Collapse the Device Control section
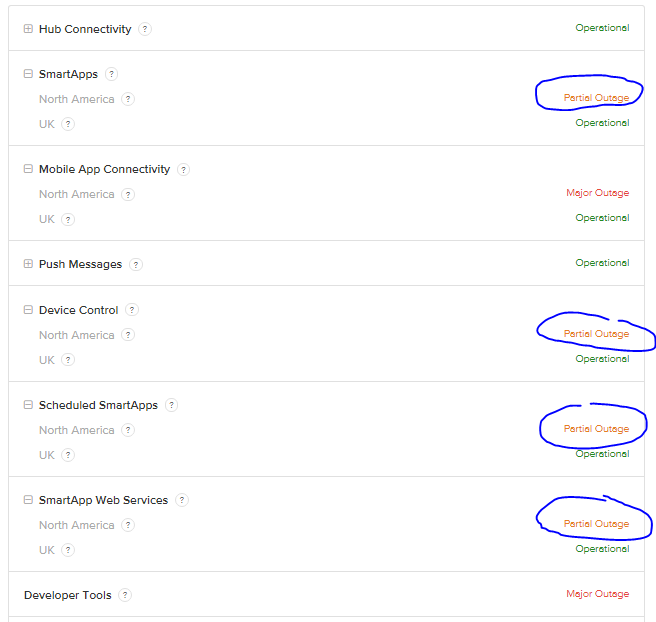Screen dimensions: 656x622 point(28,310)
